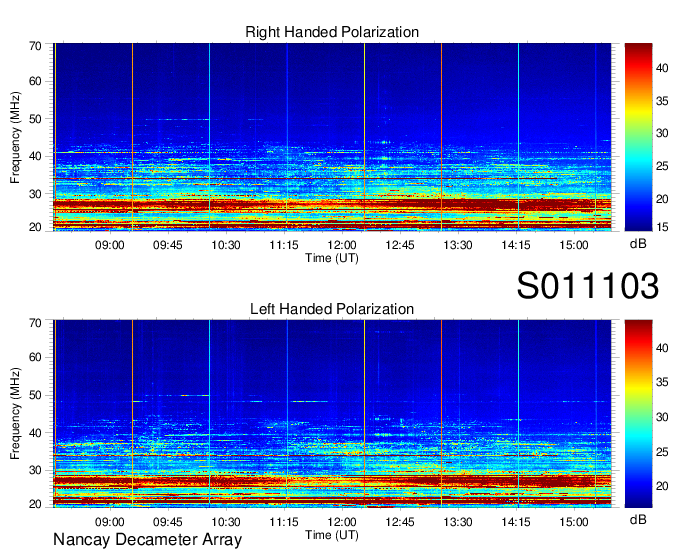This screenshot has width=680, height=552.
Task: Click "12:00" tick on Left Handed time axis
Action: tap(342, 522)
